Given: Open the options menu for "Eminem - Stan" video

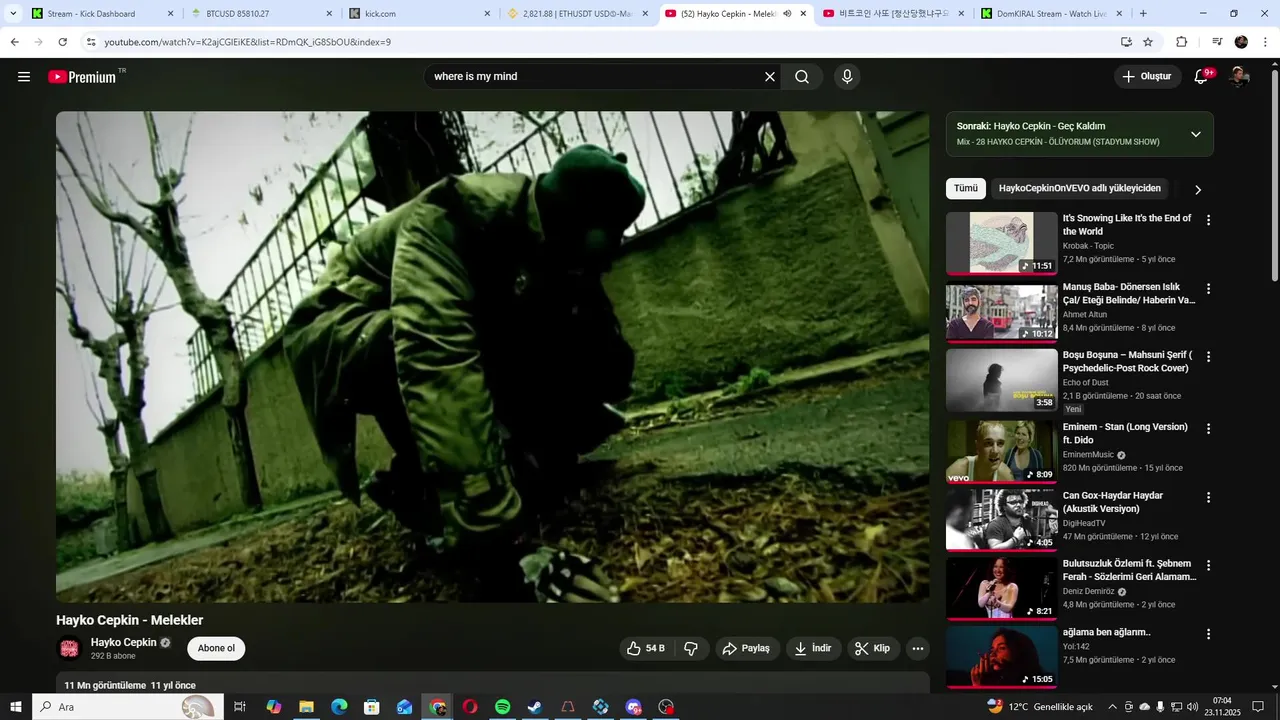Looking at the screenshot, I should point(1208,429).
